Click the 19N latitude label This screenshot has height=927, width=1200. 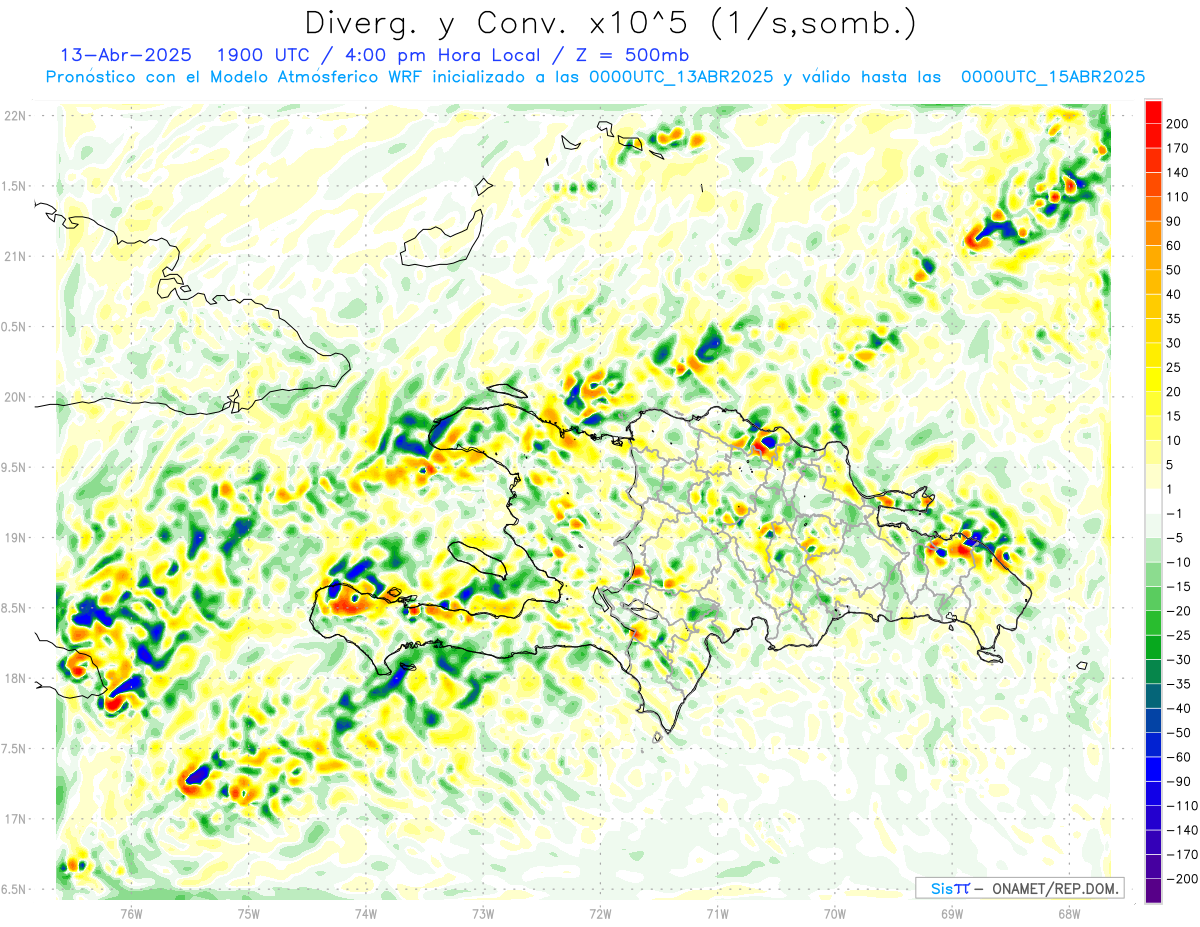point(16,538)
